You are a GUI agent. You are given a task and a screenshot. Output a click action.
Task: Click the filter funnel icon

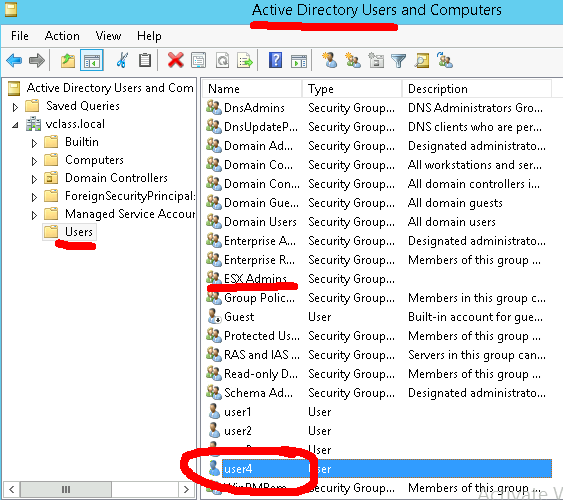coord(398,61)
